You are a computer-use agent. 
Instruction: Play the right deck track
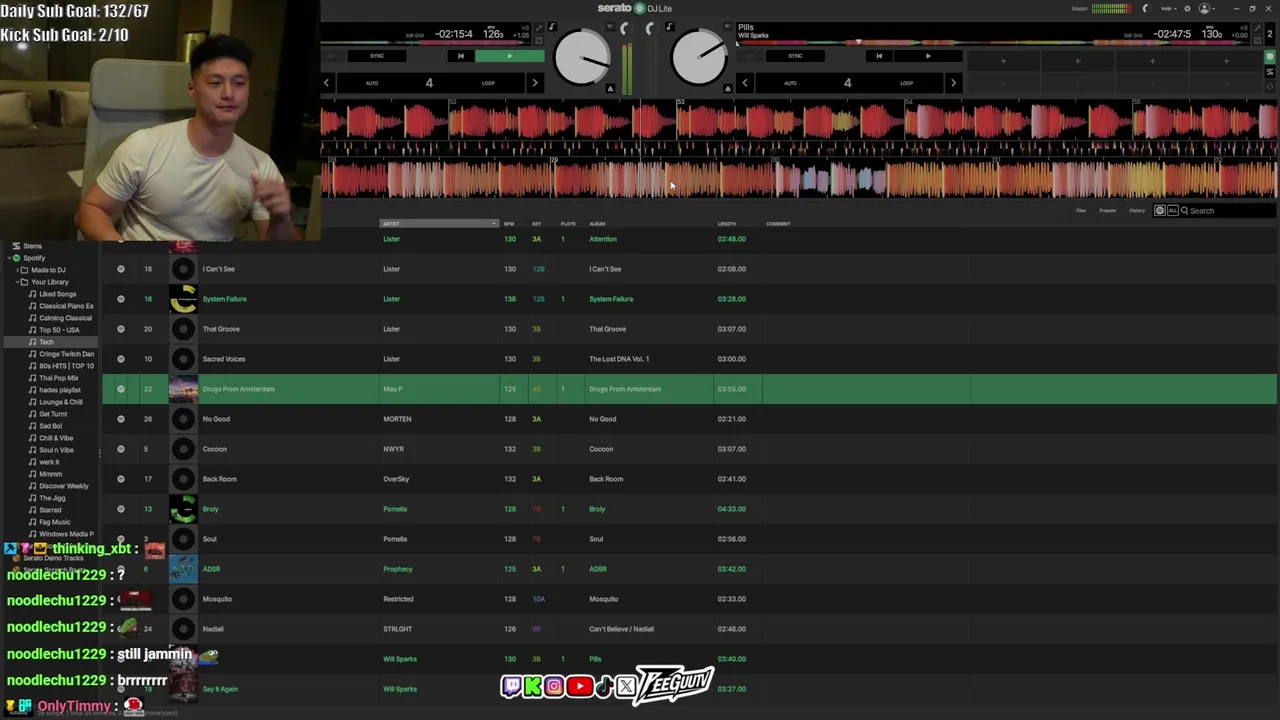(928, 56)
